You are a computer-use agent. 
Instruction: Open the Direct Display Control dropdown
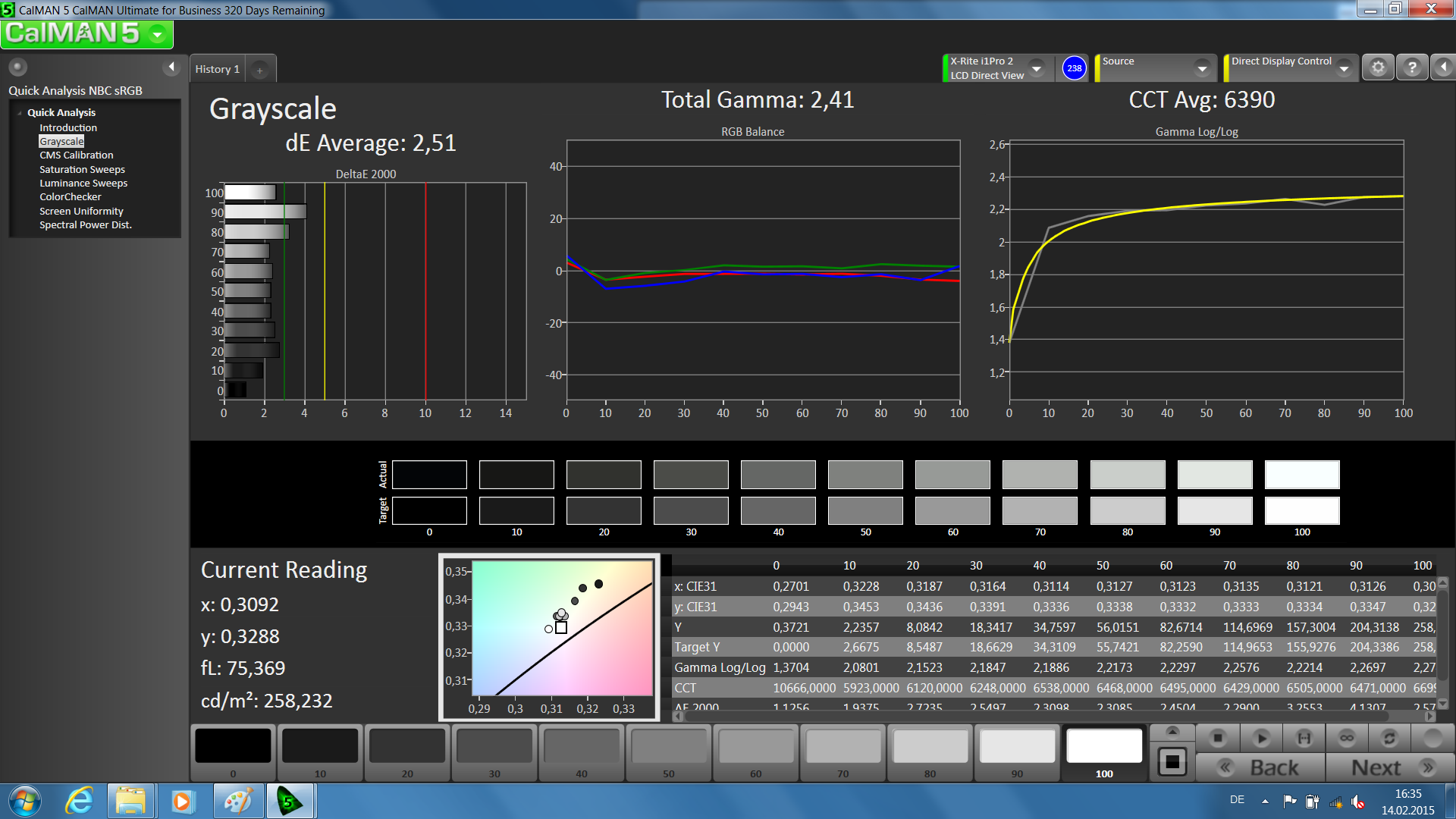(1344, 68)
